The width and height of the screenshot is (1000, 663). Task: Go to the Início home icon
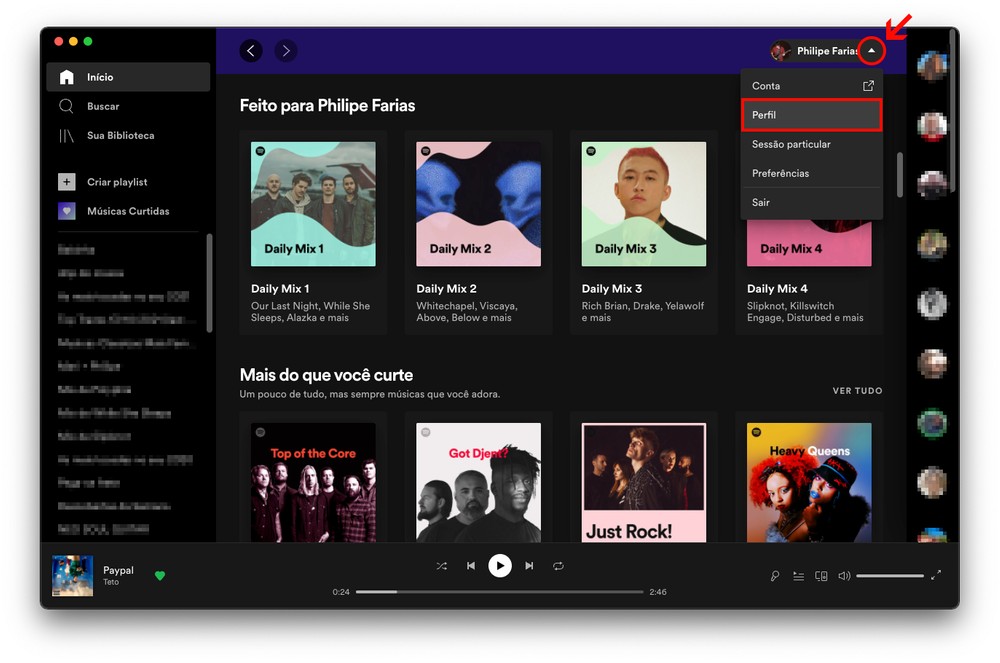point(67,77)
